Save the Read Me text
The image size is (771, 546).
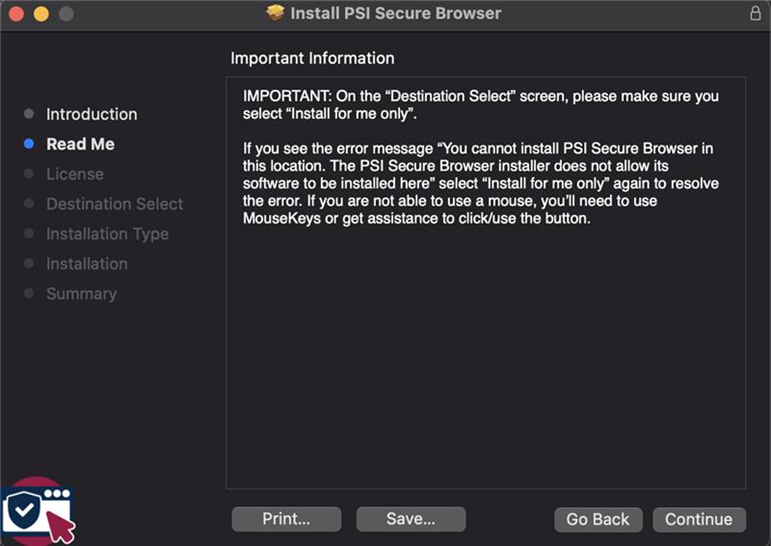pyautogui.click(x=411, y=519)
